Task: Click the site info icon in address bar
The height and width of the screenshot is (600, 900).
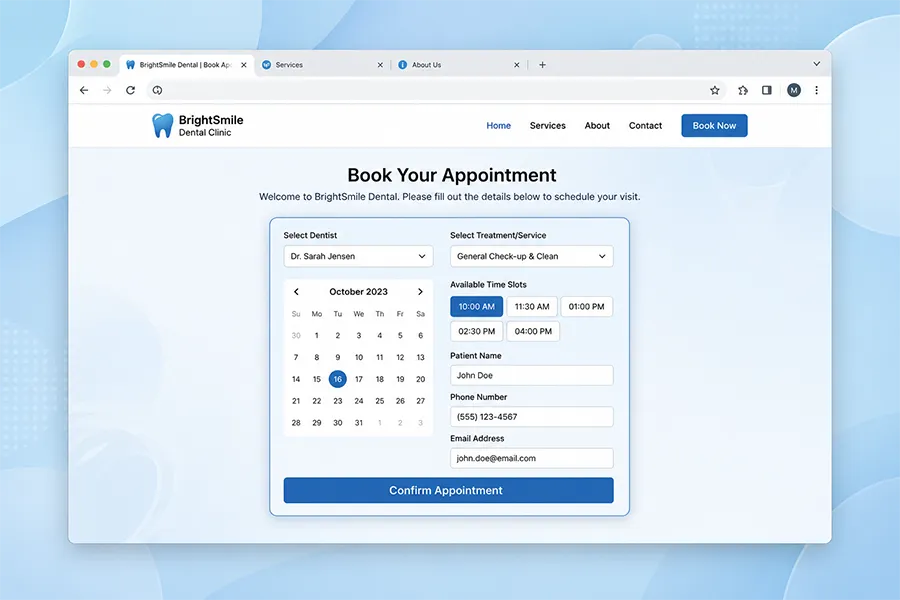Action: pos(157,90)
